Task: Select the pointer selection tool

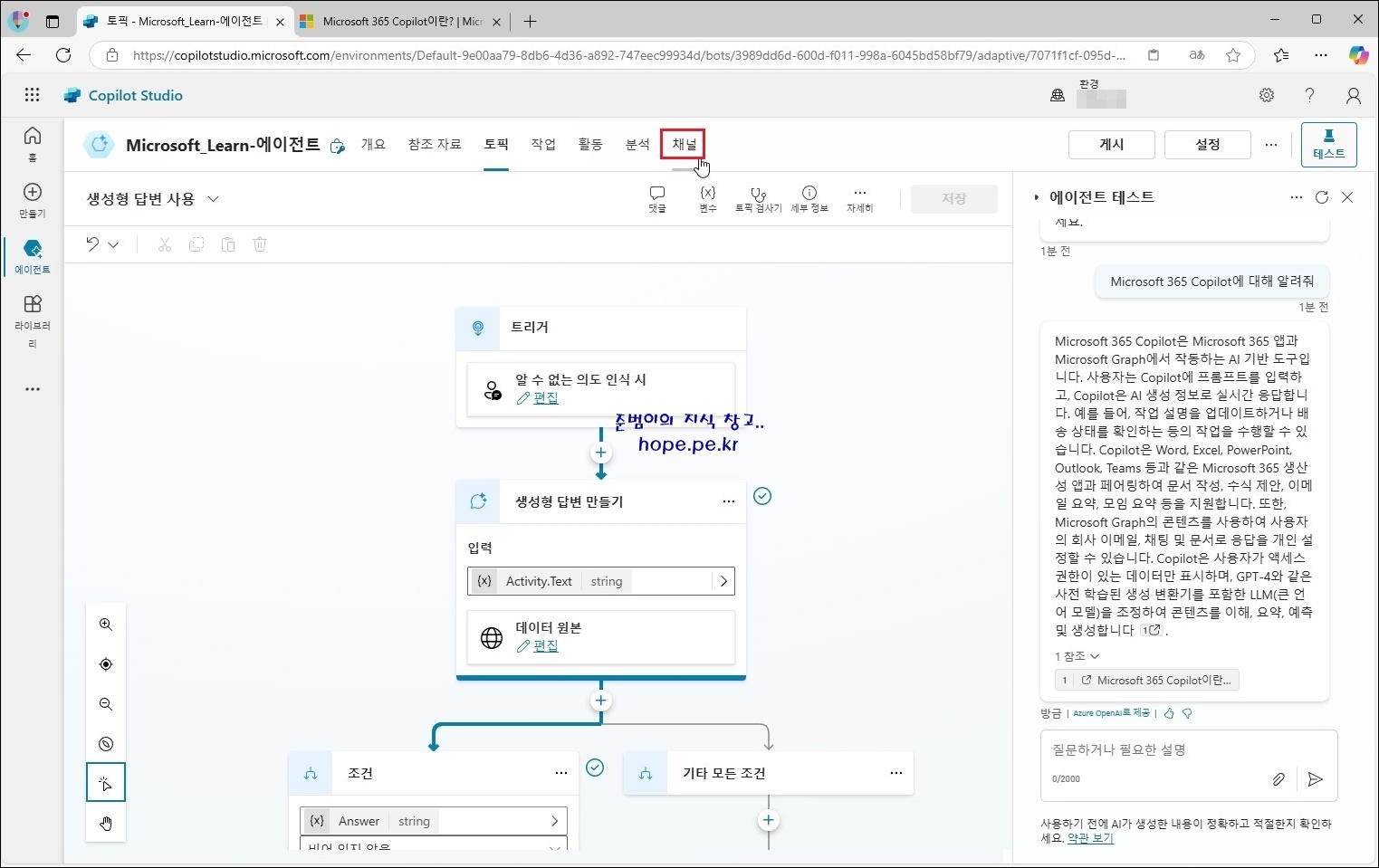Action: coord(106,783)
